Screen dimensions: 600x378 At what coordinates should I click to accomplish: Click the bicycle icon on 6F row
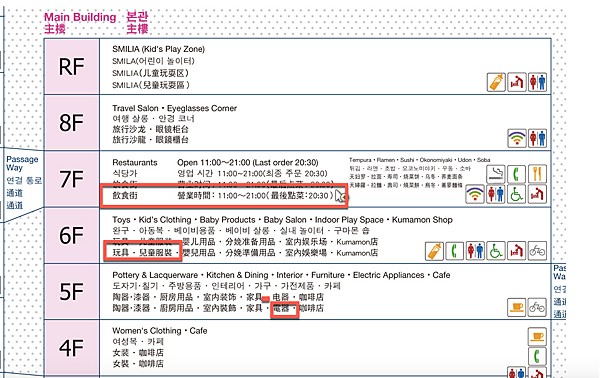click(x=537, y=251)
